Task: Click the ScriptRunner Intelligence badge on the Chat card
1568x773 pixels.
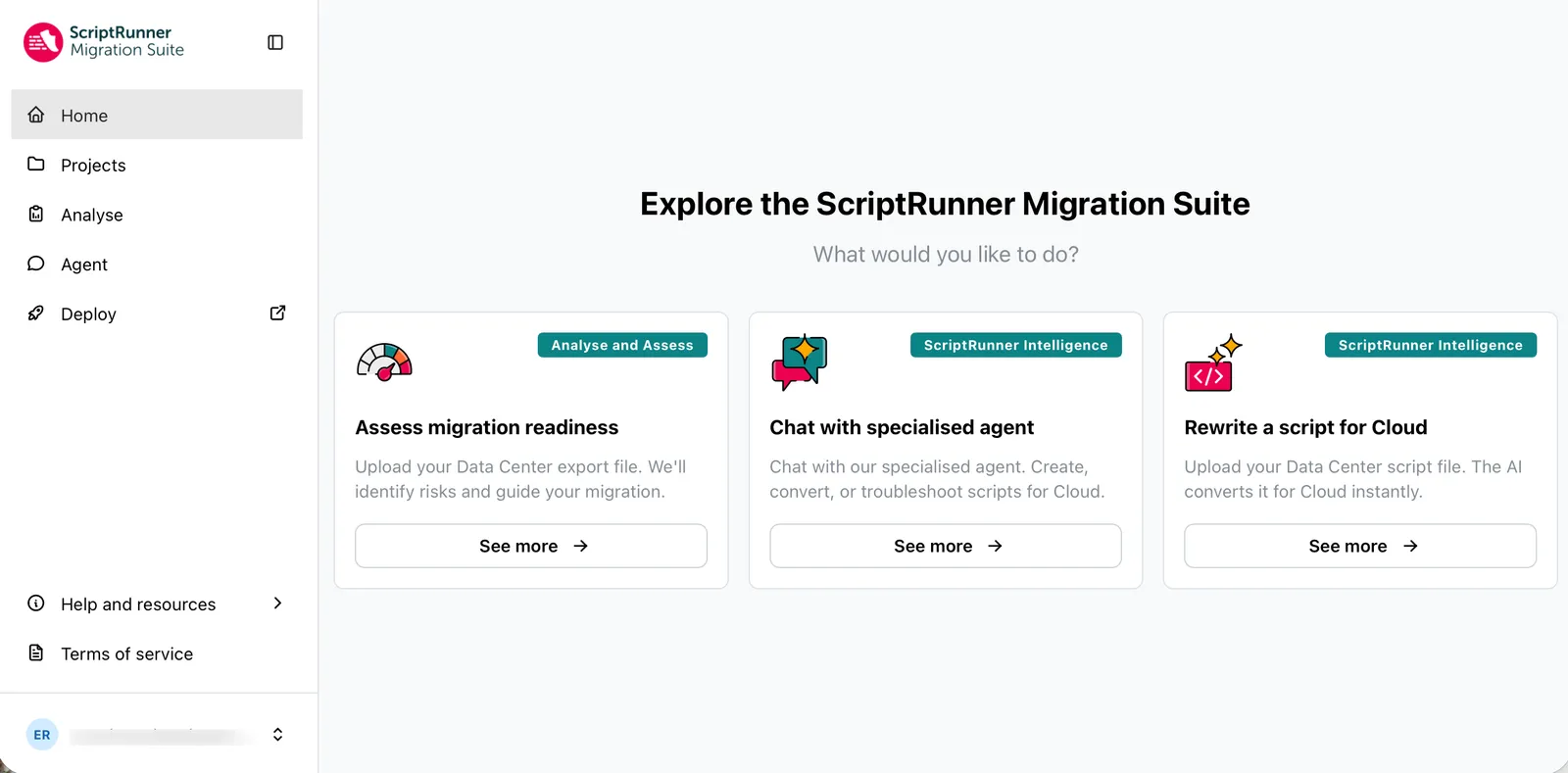Action: [x=1016, y=345]
